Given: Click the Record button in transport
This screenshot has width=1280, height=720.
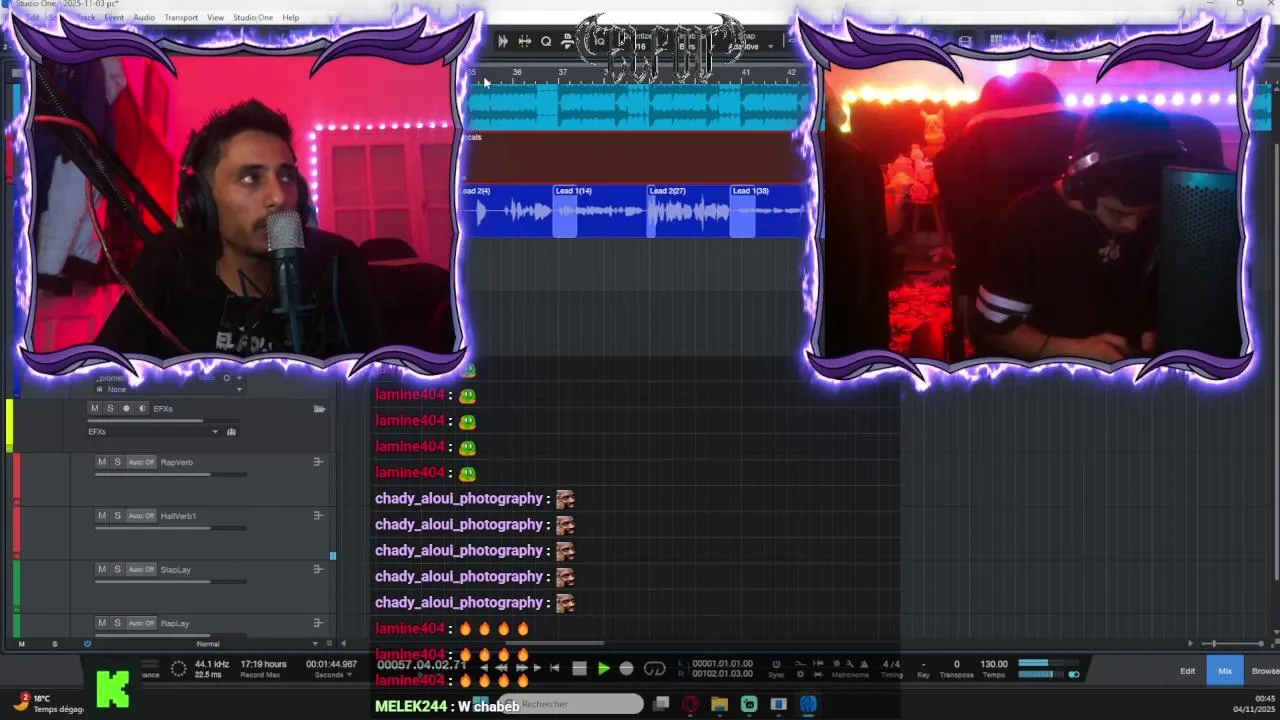Looking at the screenshot, I should pyautogui.click(x=627, y=668).
